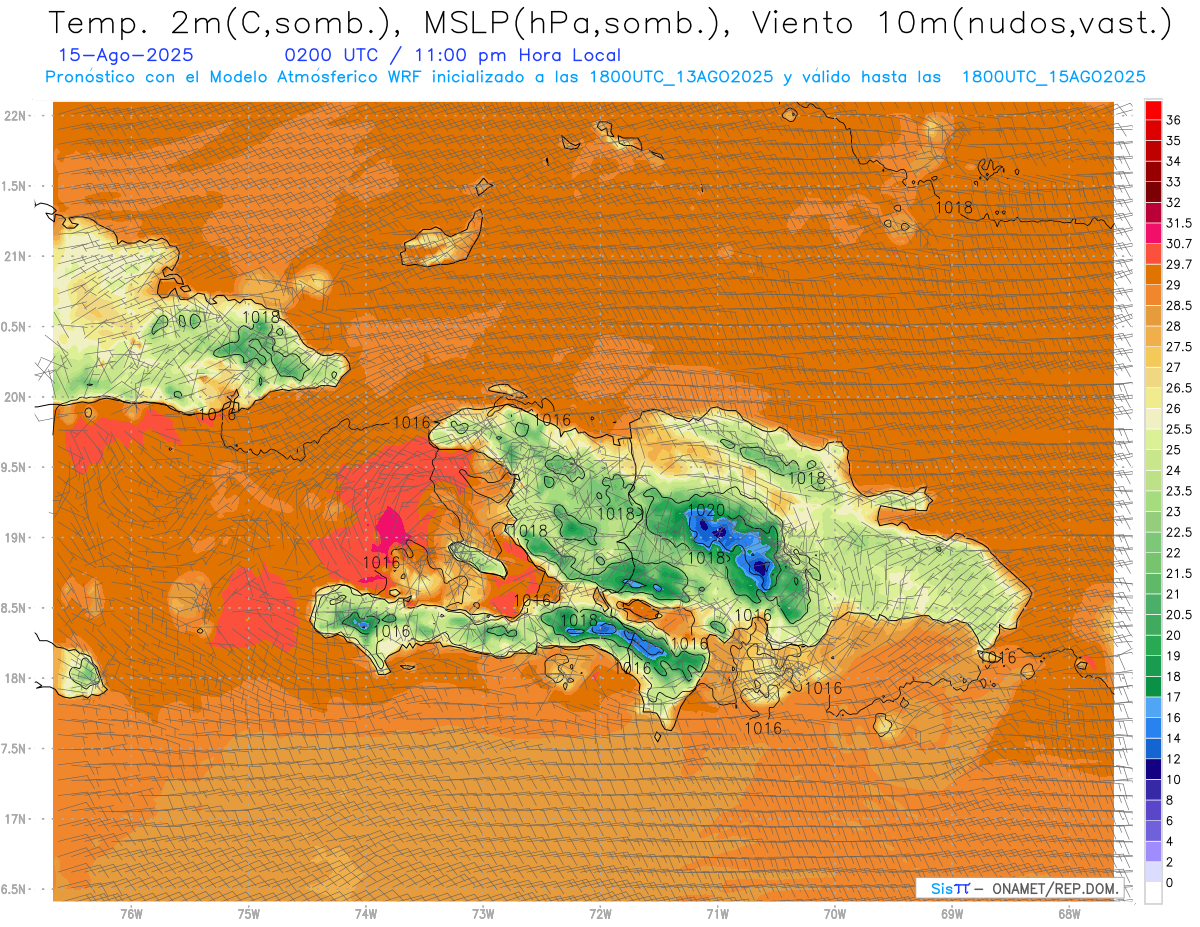The height and width of the screenshot is (927, 1200).
Task: Click legend value '29.7' on temperature scale
Action: 1179,265
